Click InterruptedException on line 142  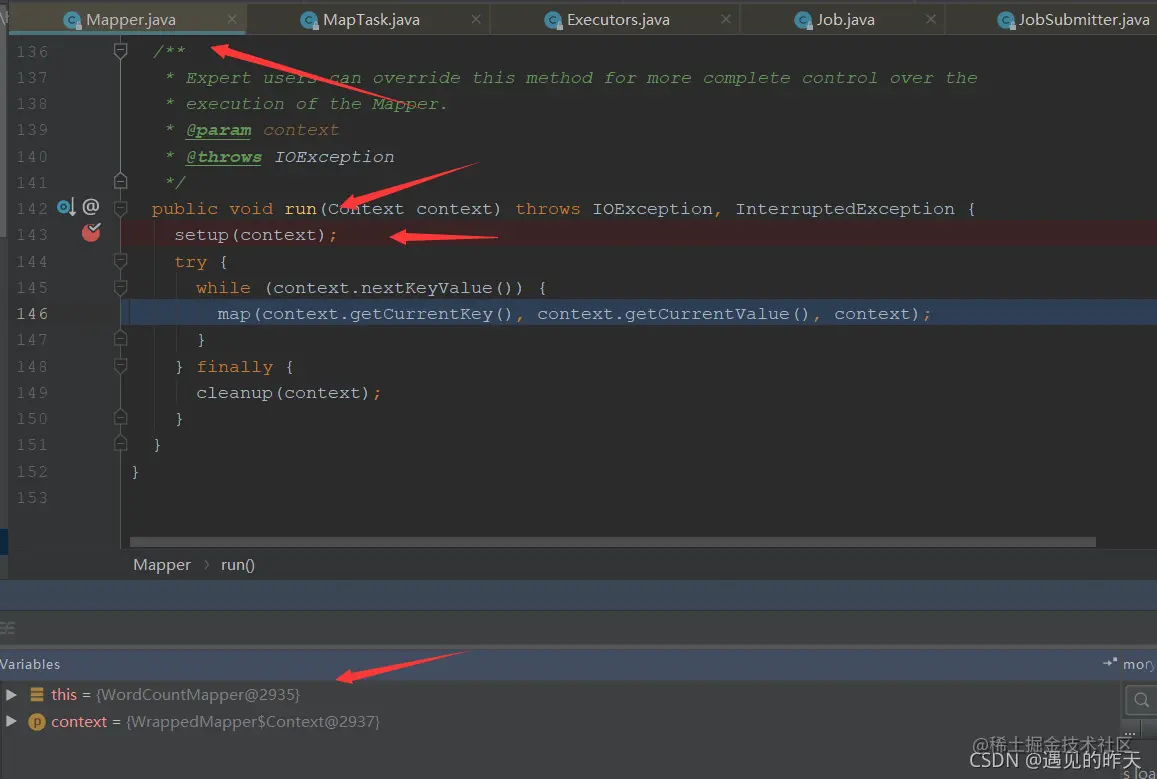845,209
